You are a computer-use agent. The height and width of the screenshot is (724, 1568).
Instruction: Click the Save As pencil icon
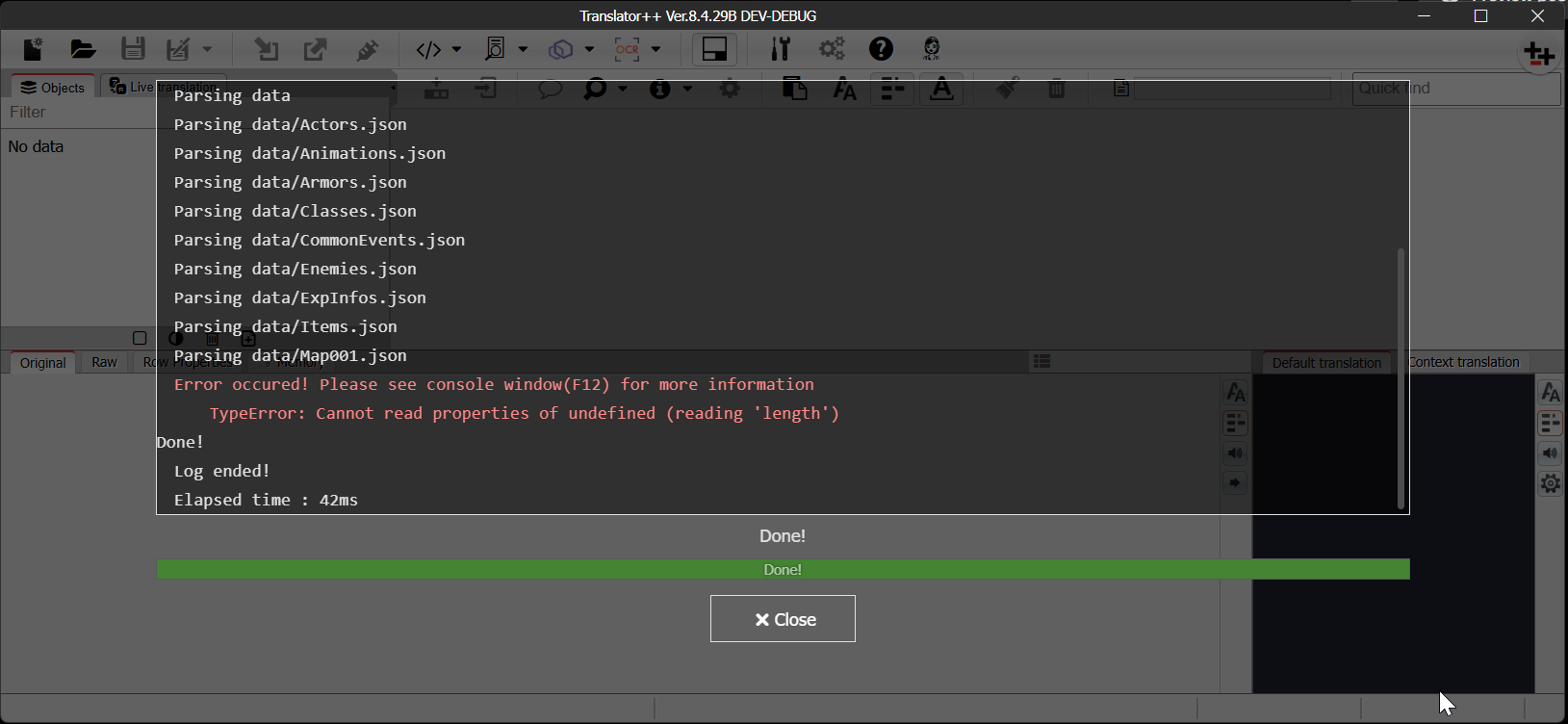pyautogui.click(x=178, y=49)
